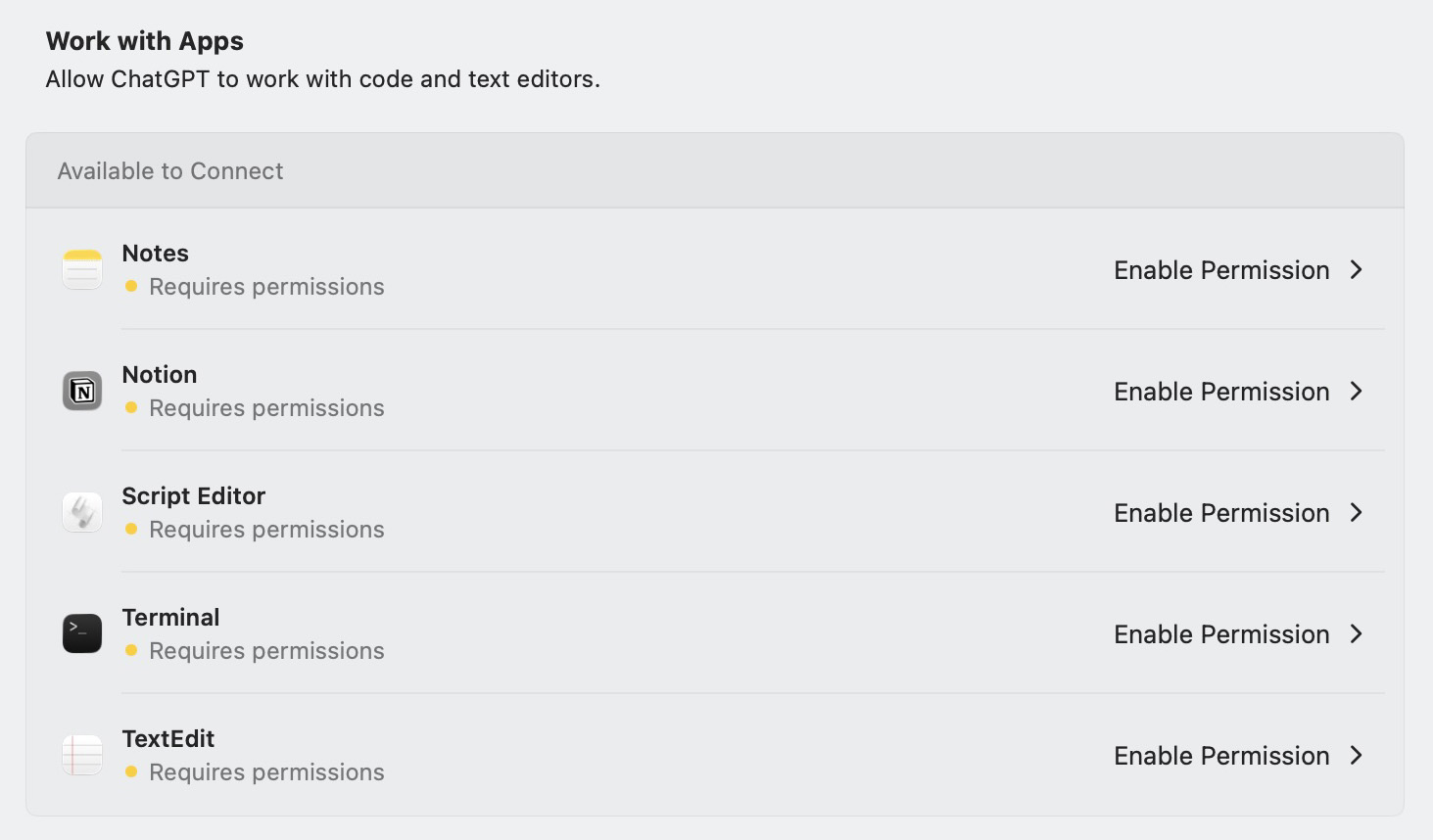Open the chevron arrow on TextEdit row
The width and height of the screenshot is (1433, 840).
pyautogui.click(x=1357, y=756)
